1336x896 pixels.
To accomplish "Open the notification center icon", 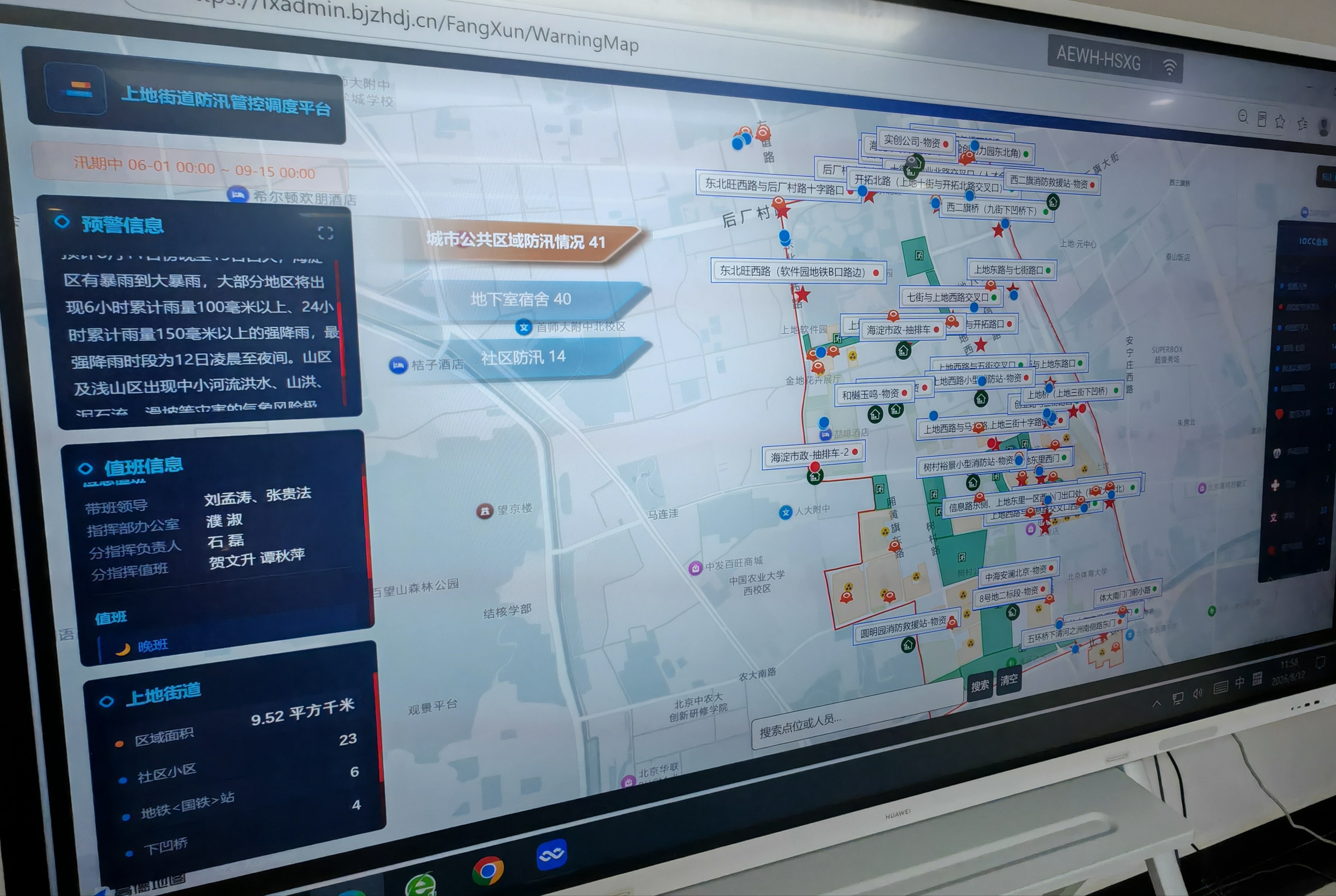I will tap(1321, 662).
